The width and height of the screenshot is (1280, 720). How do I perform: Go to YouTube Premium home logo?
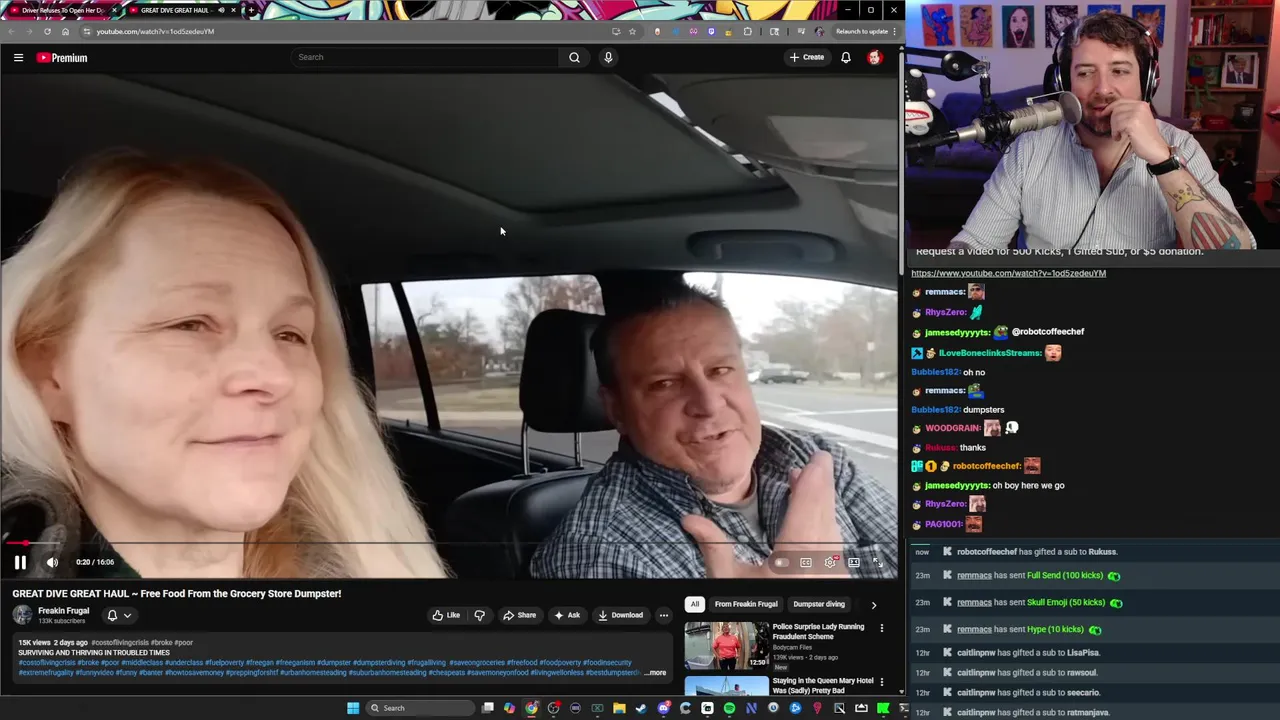(x=62, y=57)
